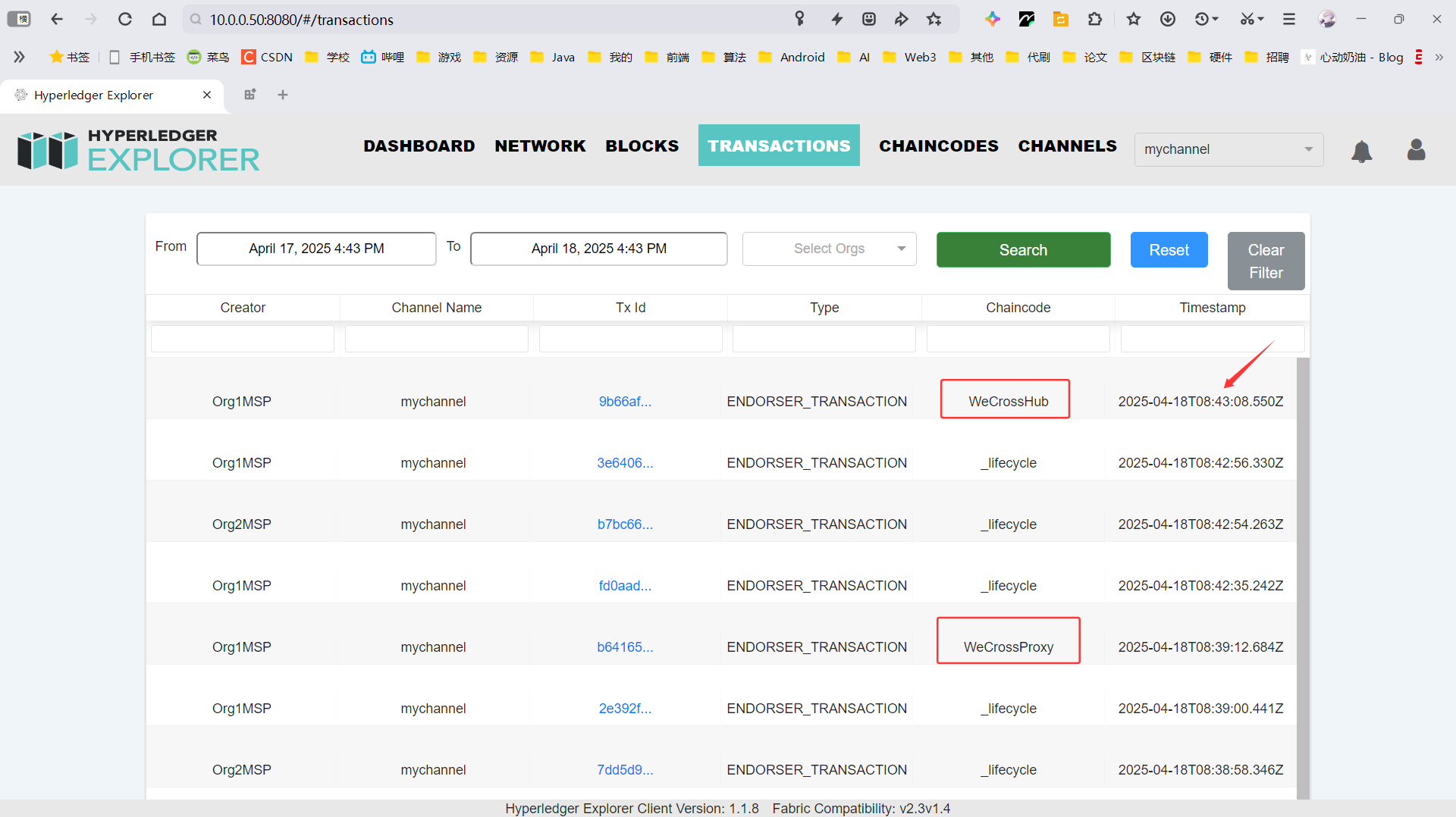Open transaction b7bc66... details

click(x=625, y=524)
